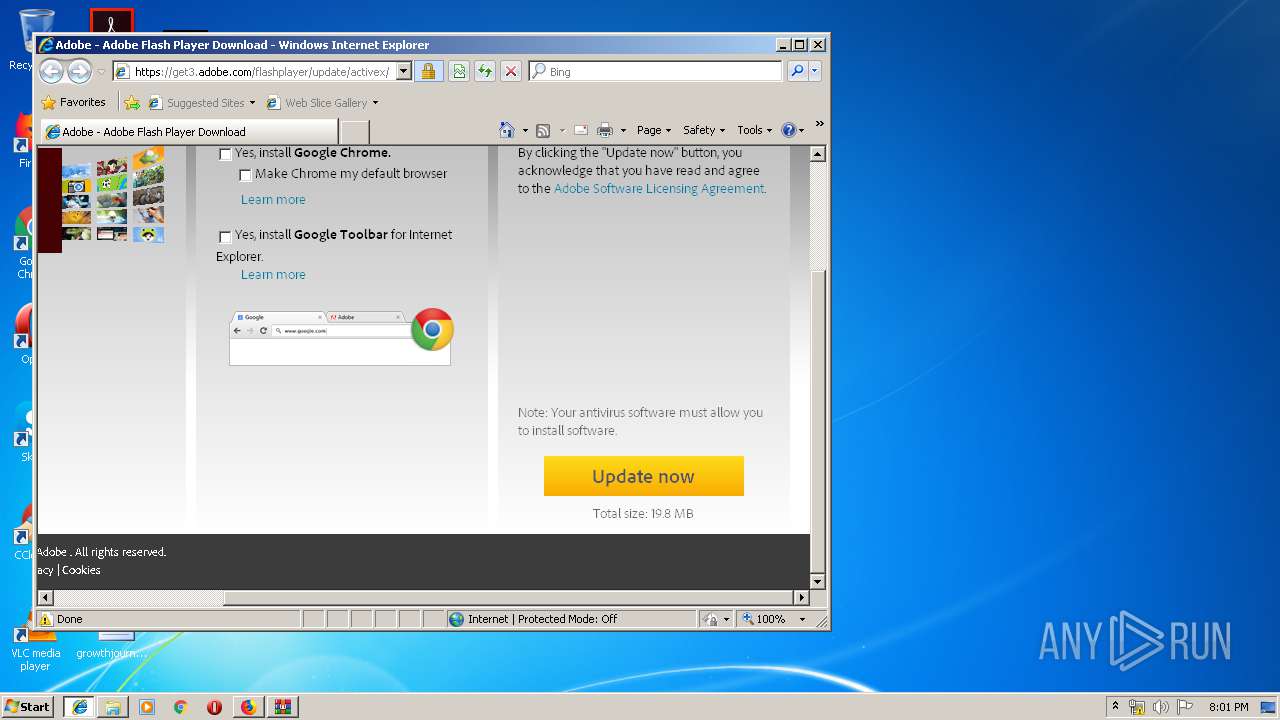Click the blank New Tab button

(355, 132)
